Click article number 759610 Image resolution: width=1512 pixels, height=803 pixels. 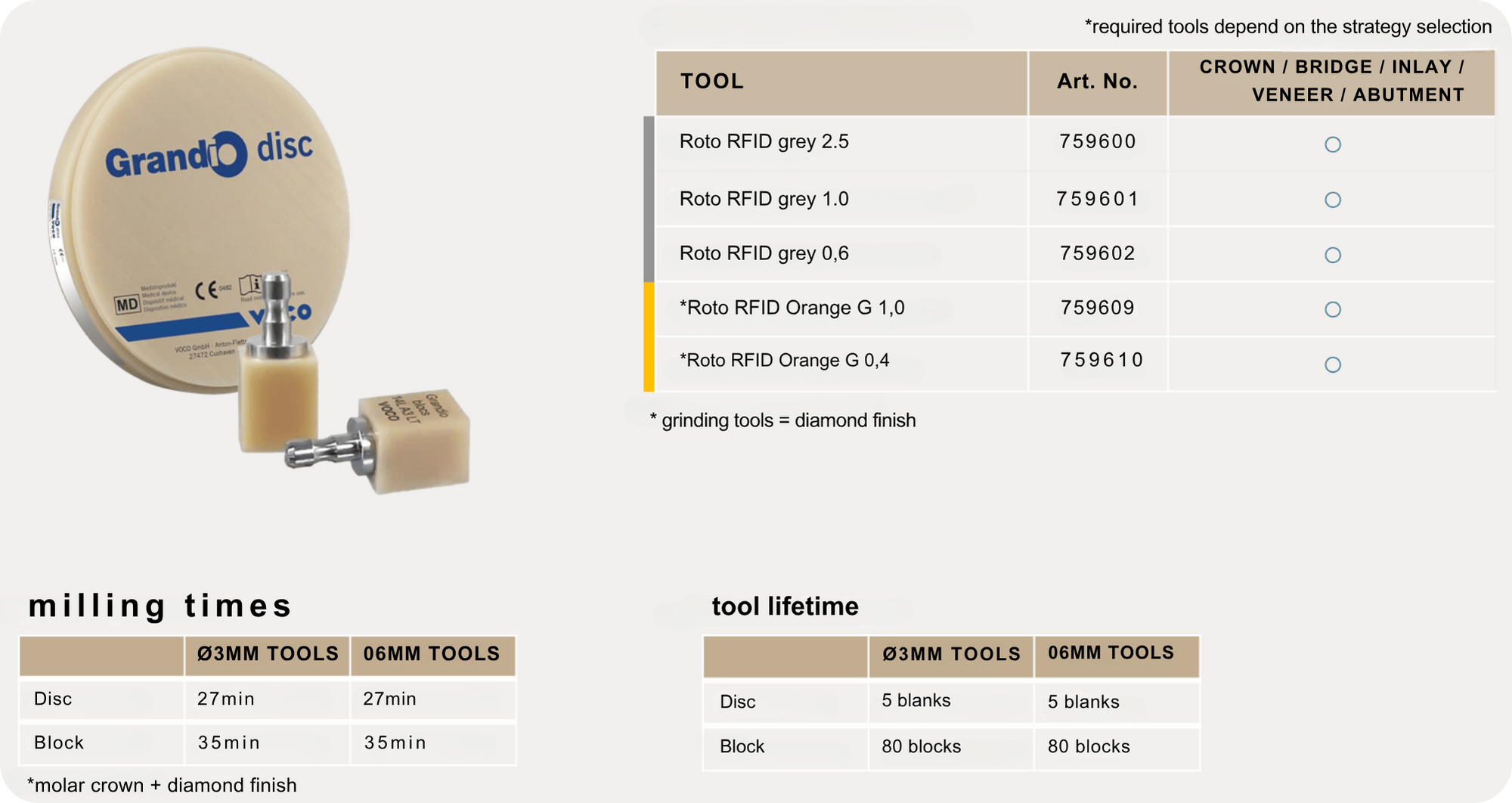[1101, 360]
